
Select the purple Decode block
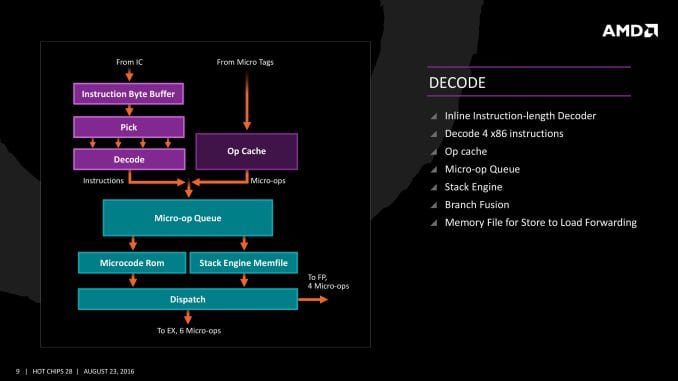point(129,160)
